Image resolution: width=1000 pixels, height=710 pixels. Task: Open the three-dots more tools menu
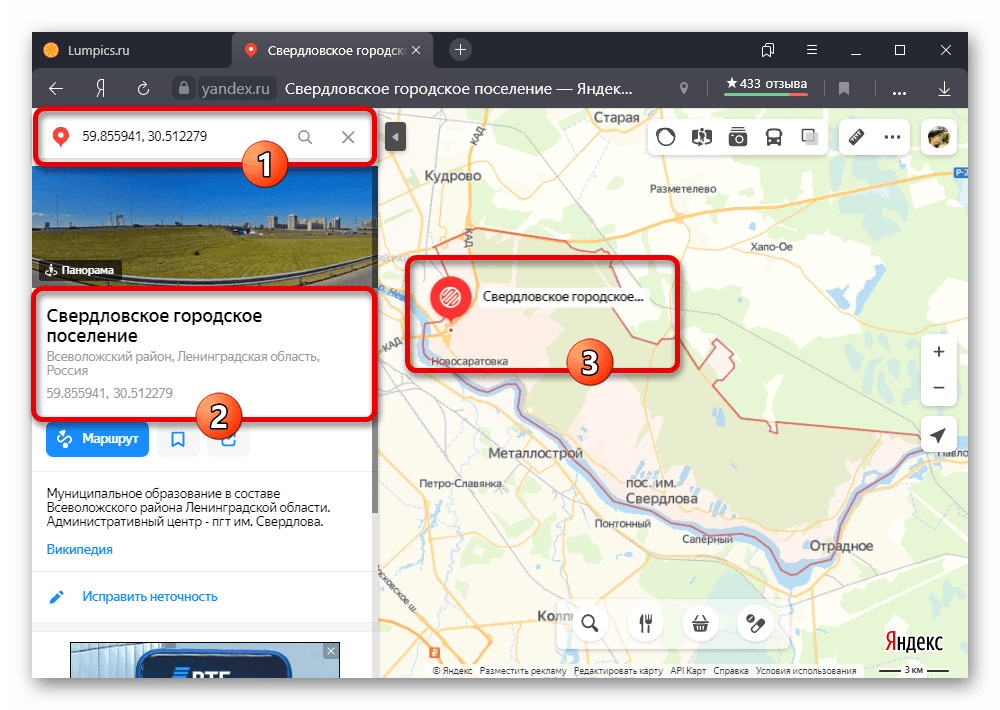(892, 137)
